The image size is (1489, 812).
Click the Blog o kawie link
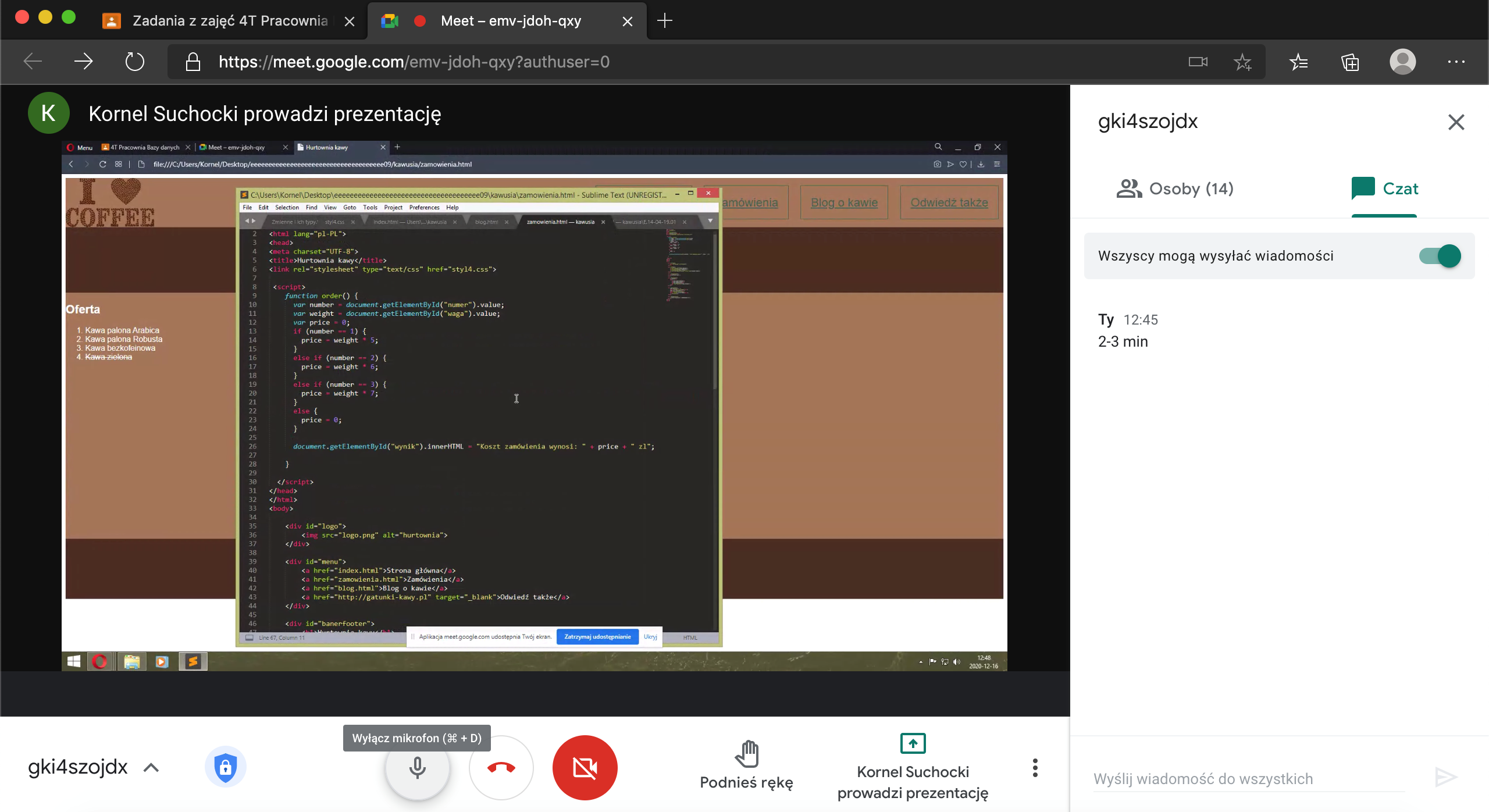(x=844, y=202)
